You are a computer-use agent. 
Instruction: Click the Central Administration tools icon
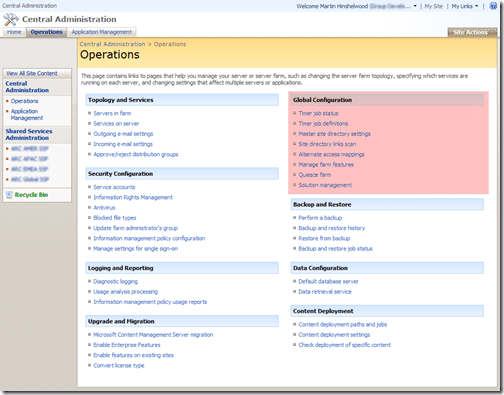pos(11,20)
